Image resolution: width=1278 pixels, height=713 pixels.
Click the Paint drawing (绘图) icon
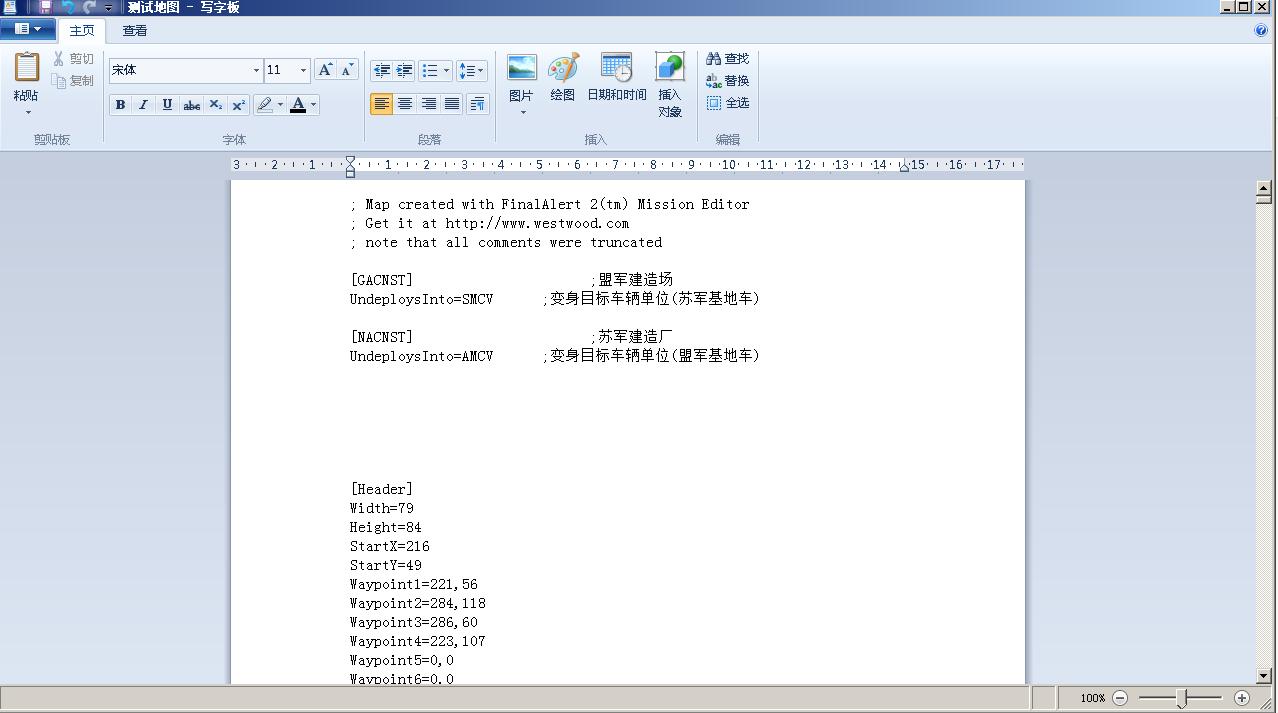pyautogui.click(x=563, y=69)
